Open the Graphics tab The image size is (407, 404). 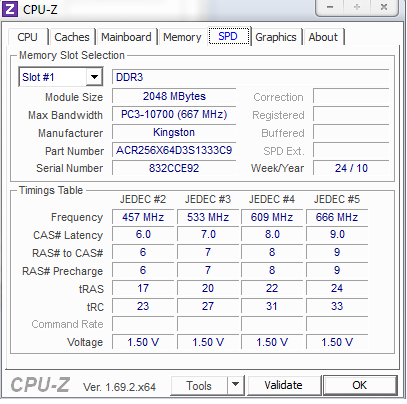276,37
